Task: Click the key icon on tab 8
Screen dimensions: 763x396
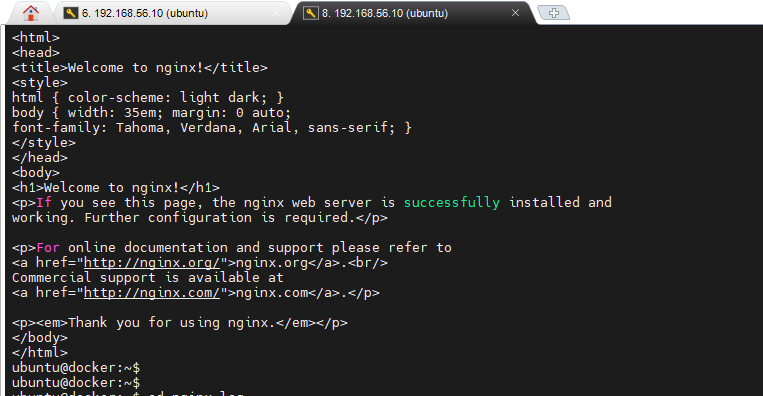Action: (x=310, y=13)
